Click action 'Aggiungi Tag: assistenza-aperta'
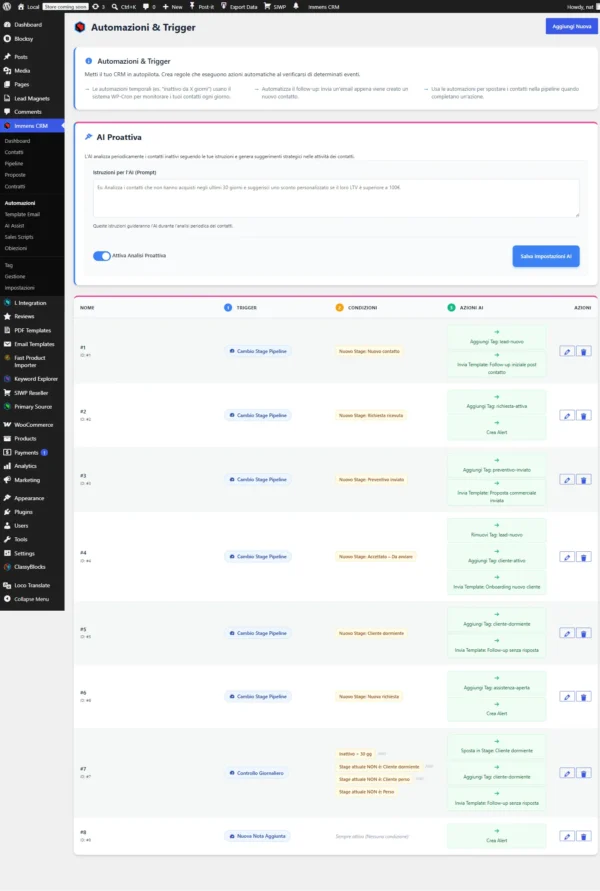This screenshot has width=600, height=891. [x=497, y=683]
